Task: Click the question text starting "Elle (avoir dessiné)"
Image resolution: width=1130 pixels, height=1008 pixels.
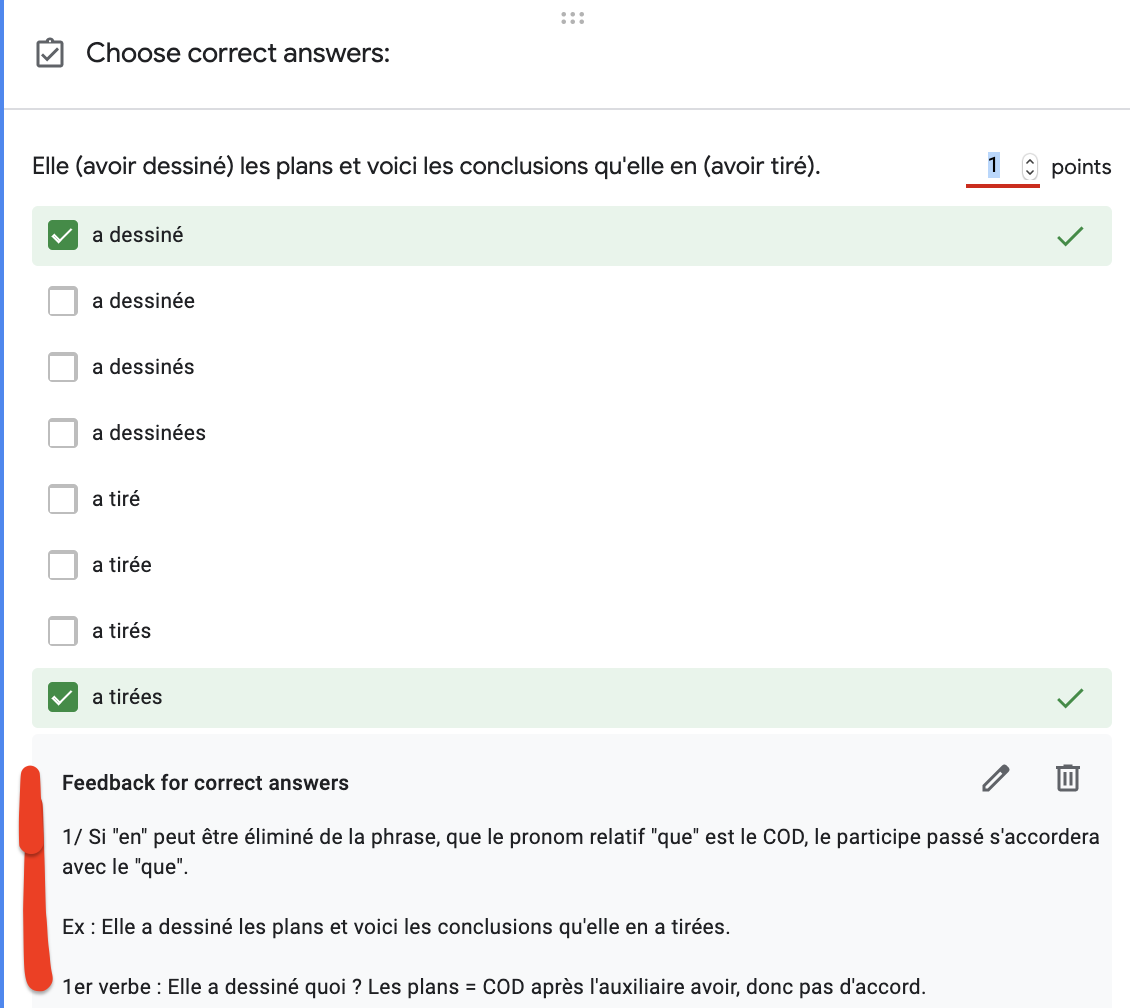Action: point(426,166)
